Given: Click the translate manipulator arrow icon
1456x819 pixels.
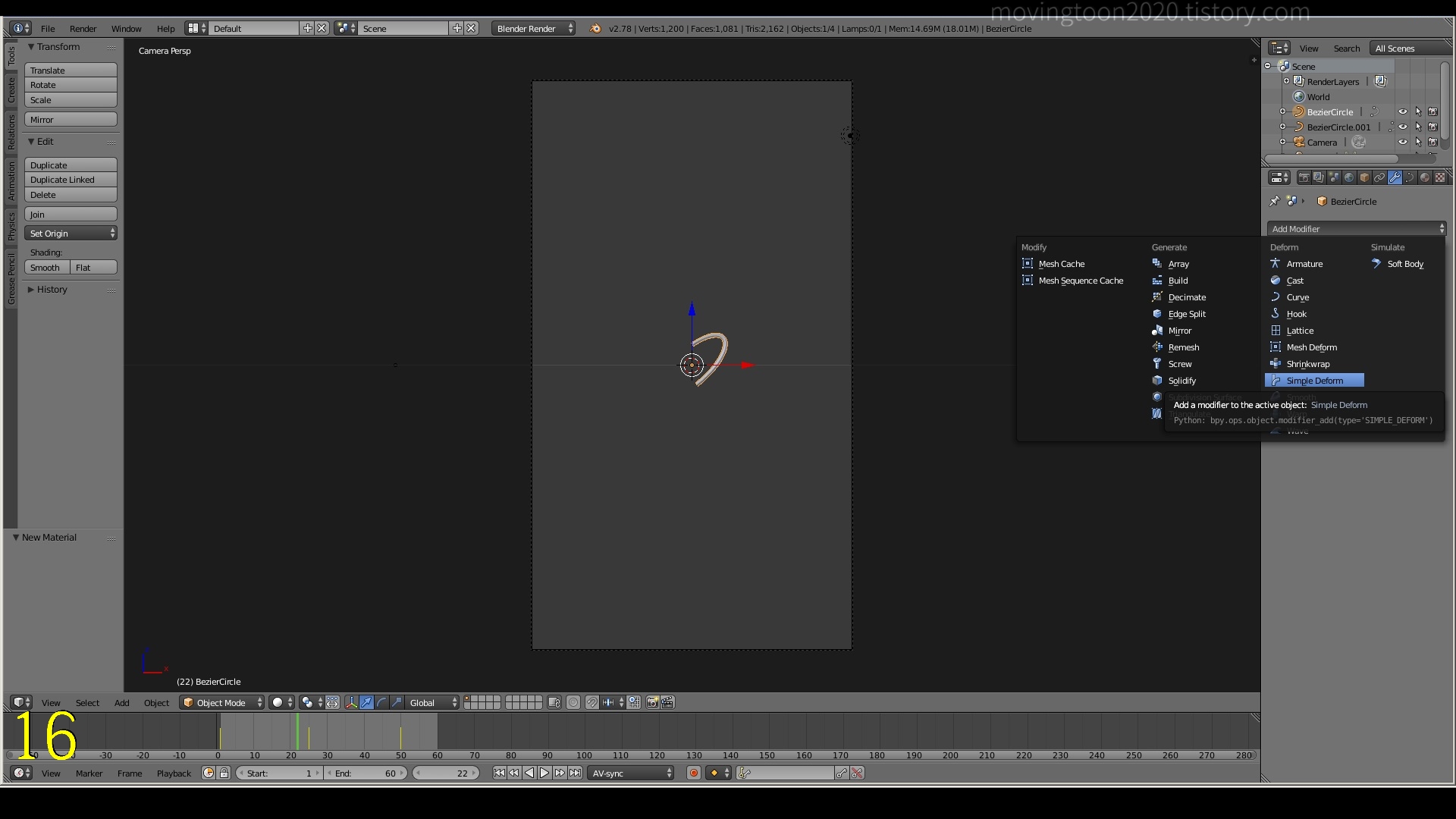Looking at the screenshot, I should pos(366,702).
